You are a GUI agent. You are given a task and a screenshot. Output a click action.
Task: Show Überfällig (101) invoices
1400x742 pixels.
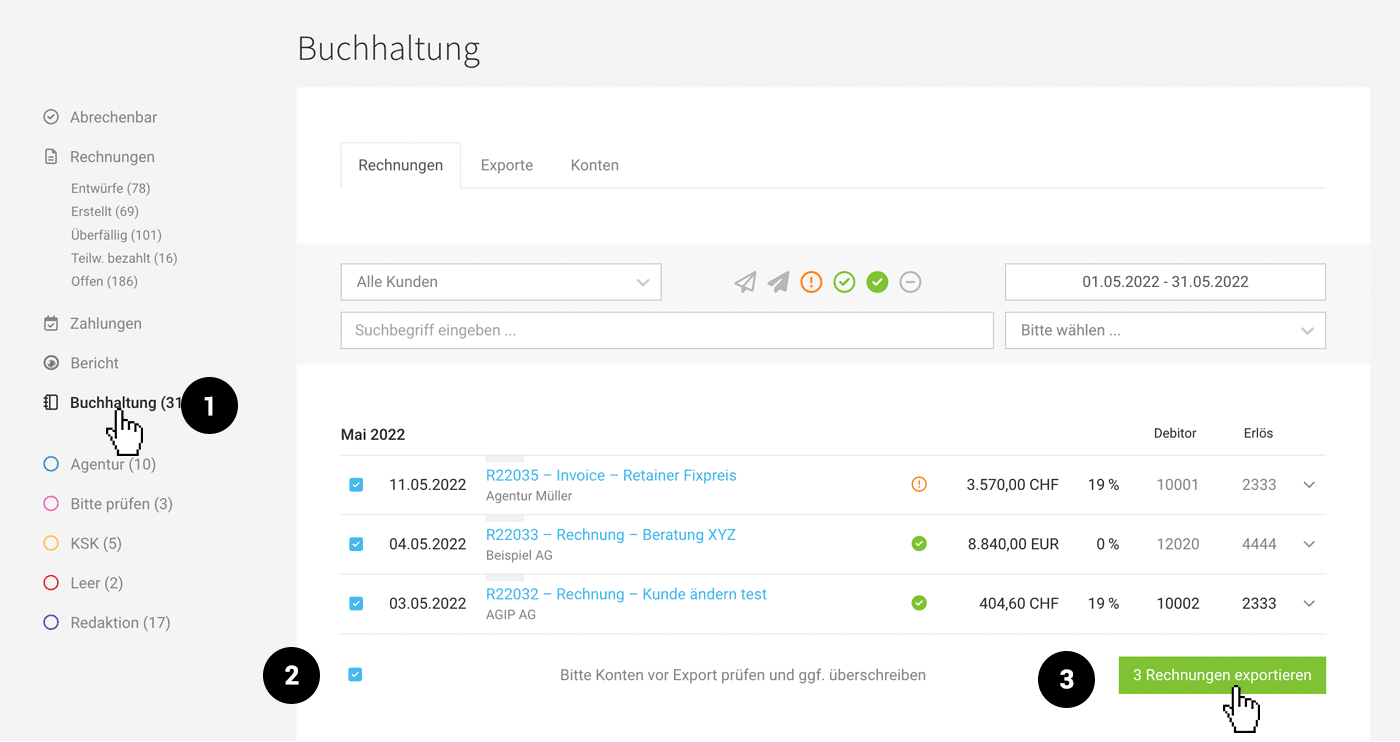click(x=116, y=235)
